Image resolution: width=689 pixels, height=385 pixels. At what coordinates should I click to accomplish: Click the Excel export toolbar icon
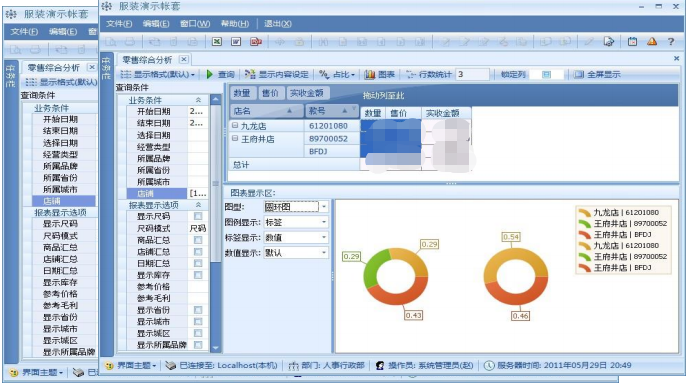217,42
